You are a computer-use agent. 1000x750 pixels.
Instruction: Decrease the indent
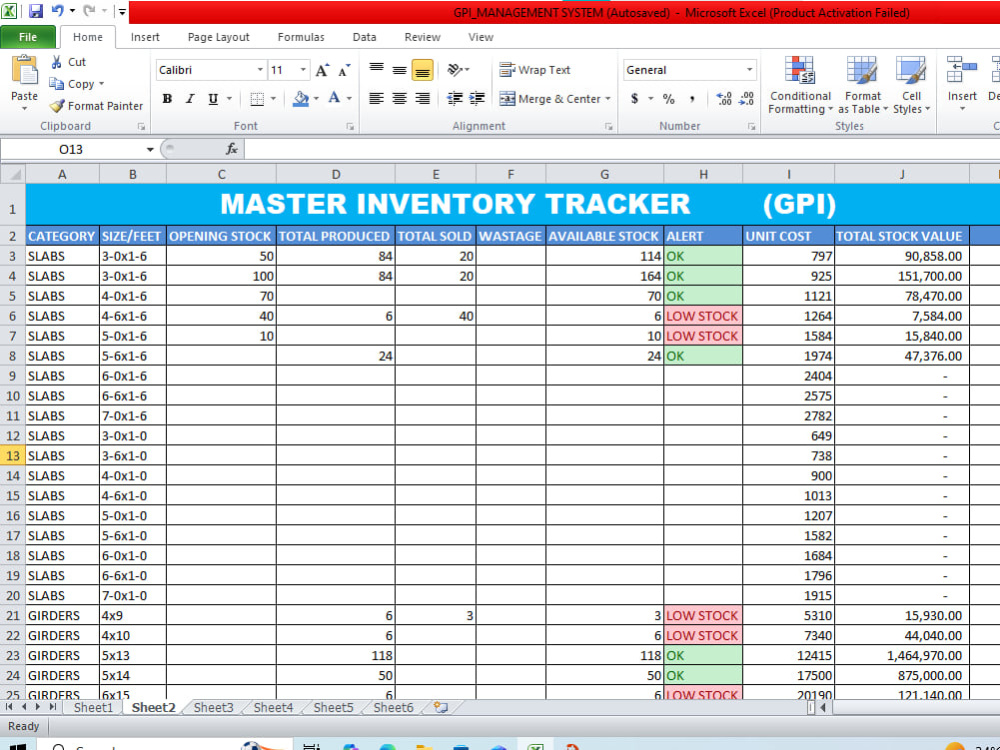click(x=455, y=99)
